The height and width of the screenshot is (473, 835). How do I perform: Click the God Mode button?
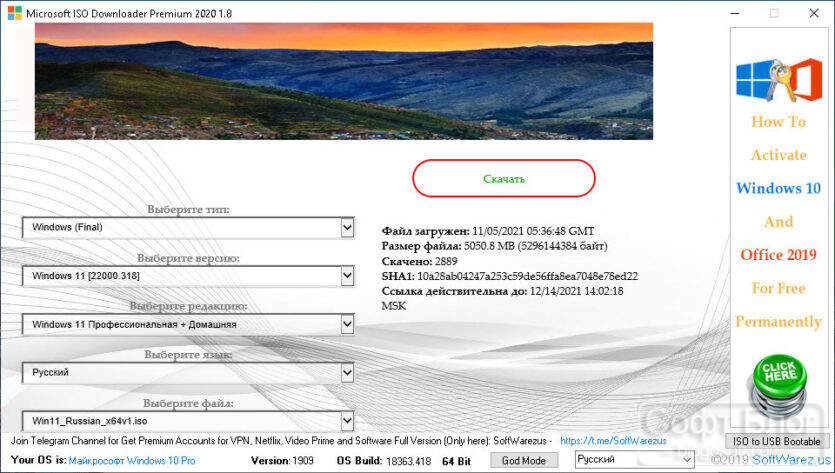523,460
